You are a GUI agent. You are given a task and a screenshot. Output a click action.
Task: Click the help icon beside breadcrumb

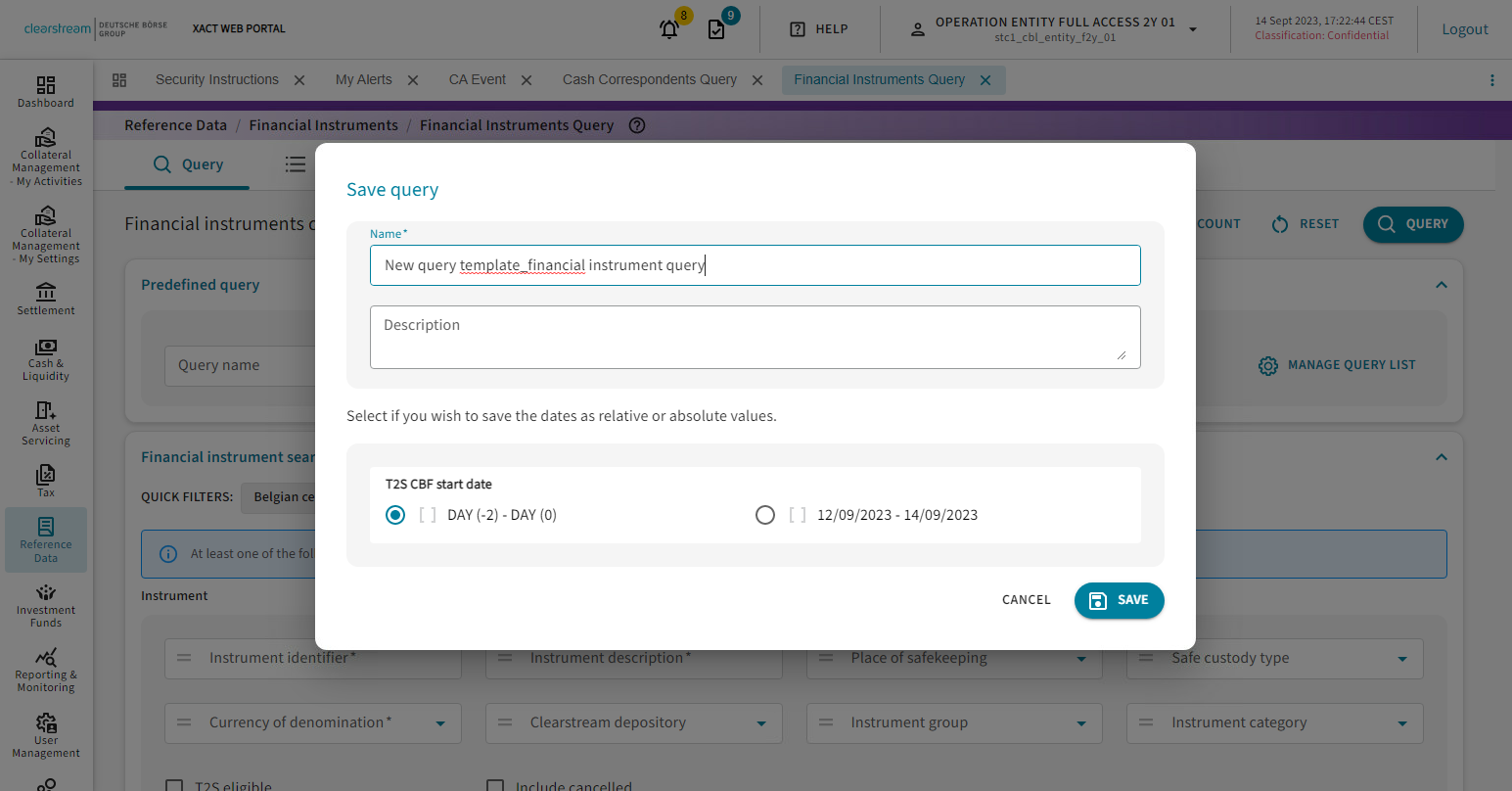(637, 125)
